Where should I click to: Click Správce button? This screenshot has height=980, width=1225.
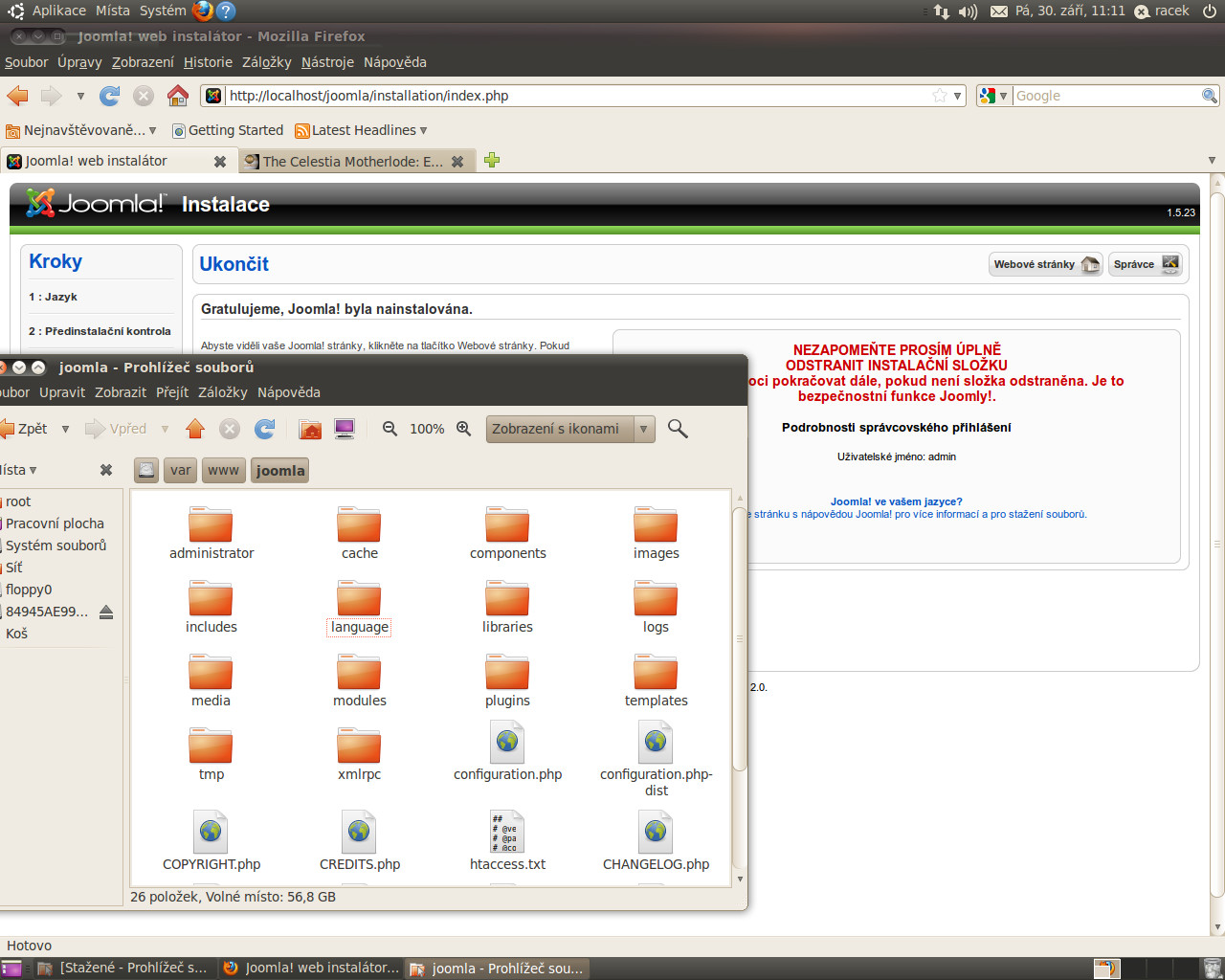1146,264
